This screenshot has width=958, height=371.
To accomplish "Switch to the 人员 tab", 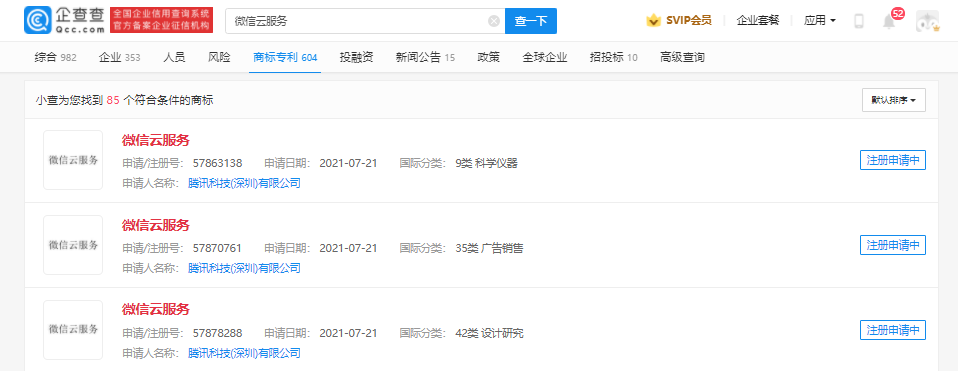I will click(174, 57).
